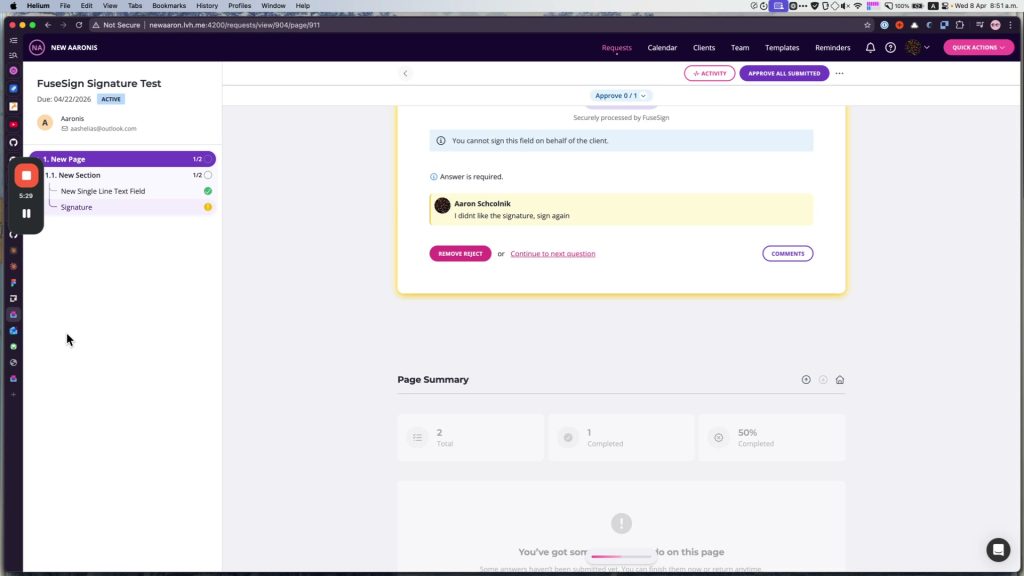Click the Wi-Fi status icon

click(858, 6)
